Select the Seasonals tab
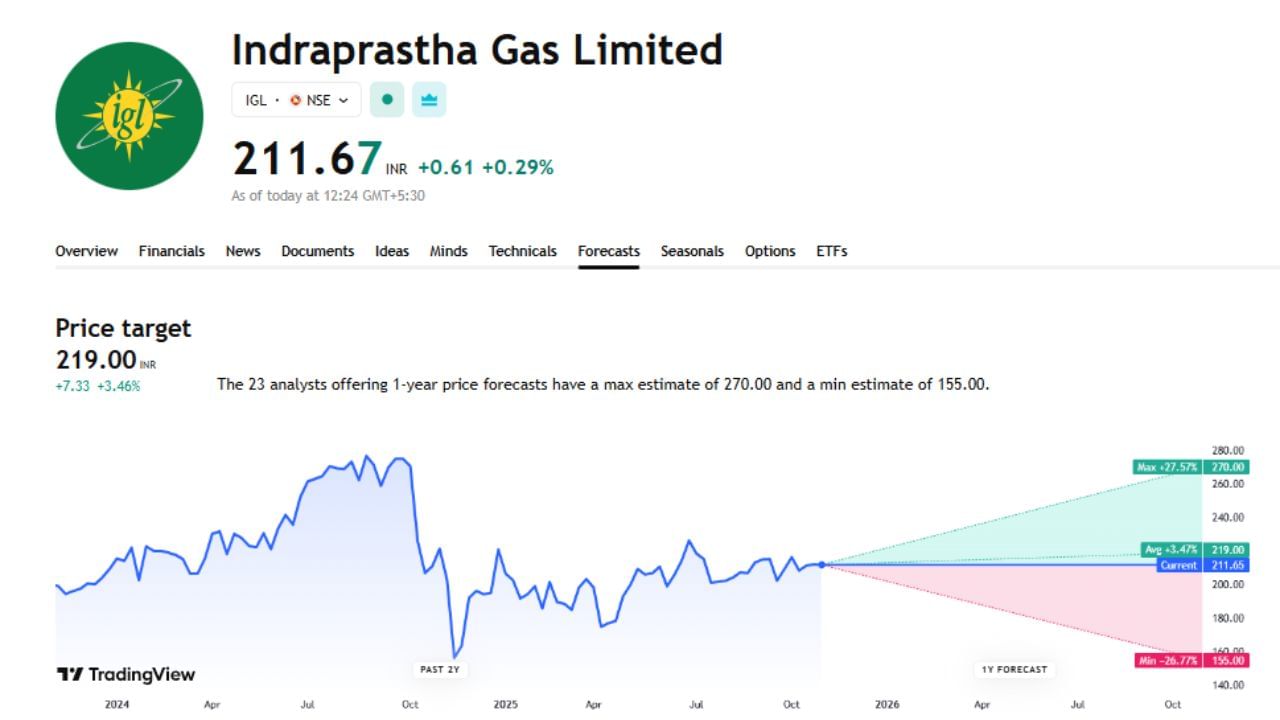Image resolution: width=1280 pixels, height=720 pixels. [692, 251]
